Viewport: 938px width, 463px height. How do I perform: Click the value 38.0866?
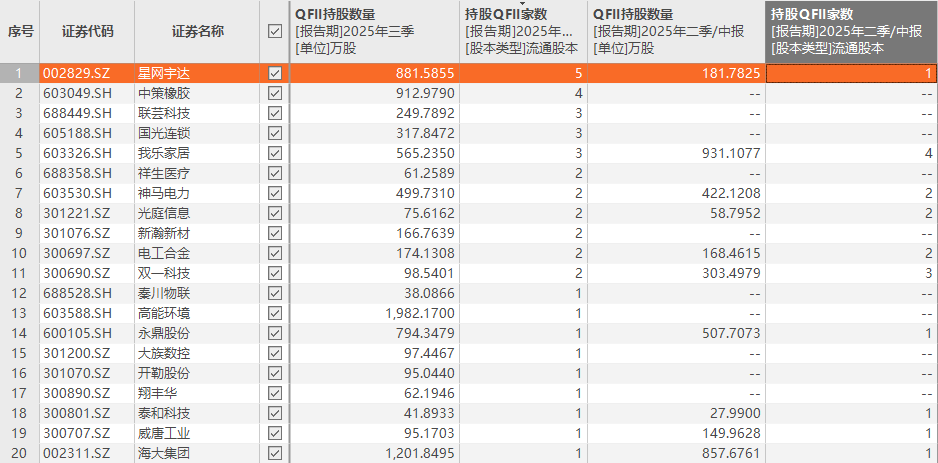pyautogui.click(x=428, y=293)
